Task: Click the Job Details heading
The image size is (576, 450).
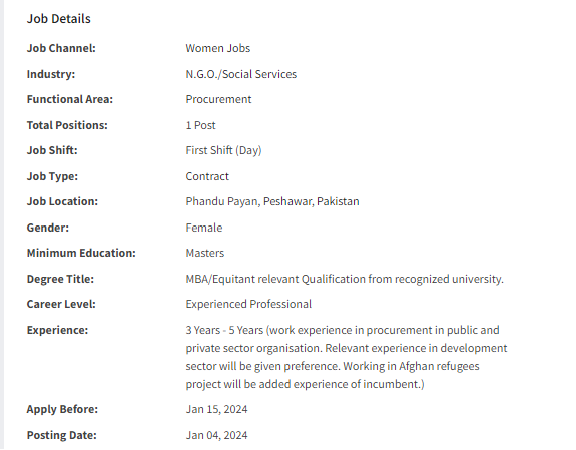Action: [58, 19]
